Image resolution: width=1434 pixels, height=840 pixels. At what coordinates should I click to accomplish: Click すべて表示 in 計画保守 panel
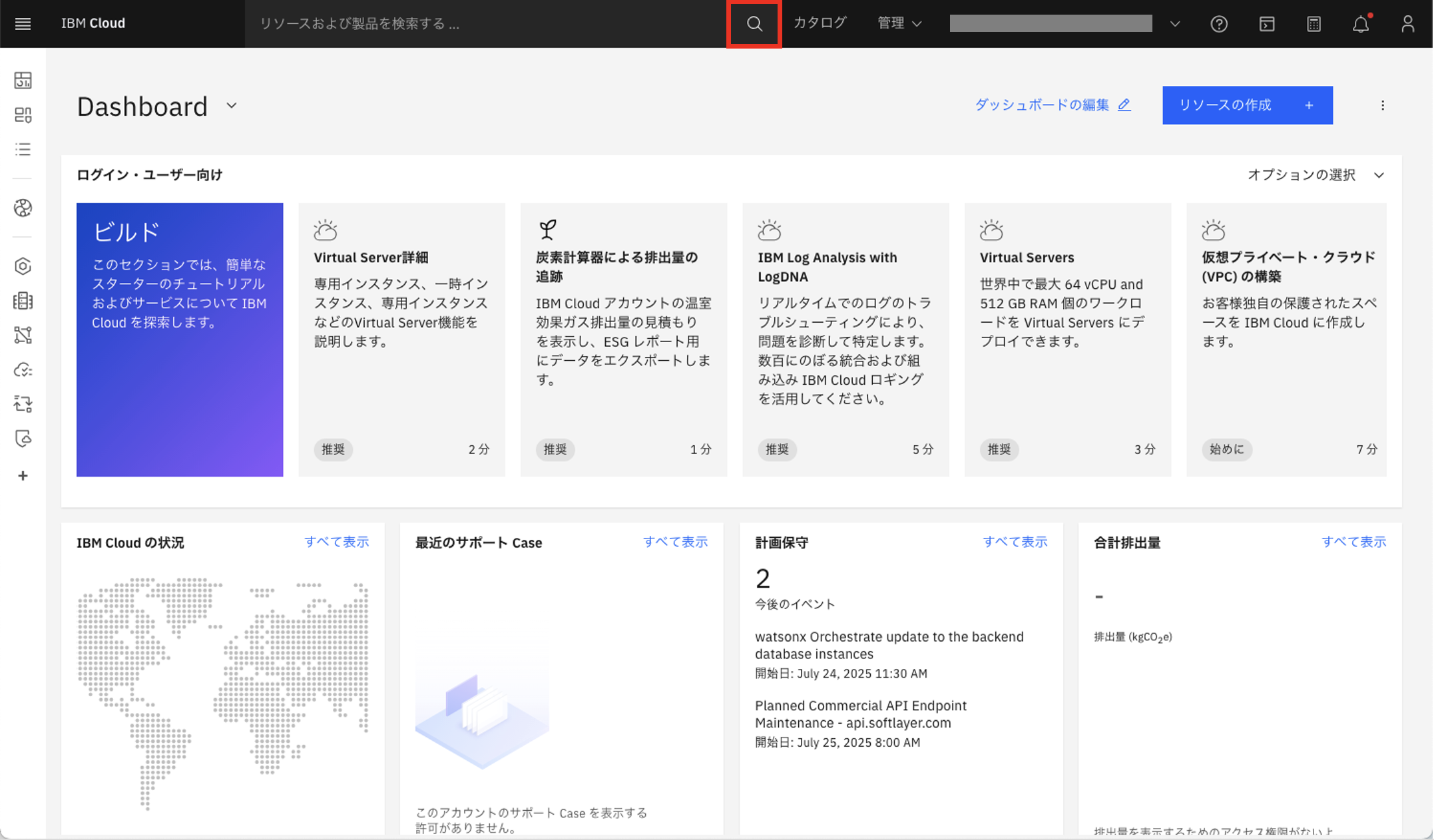coord(1015,542)
